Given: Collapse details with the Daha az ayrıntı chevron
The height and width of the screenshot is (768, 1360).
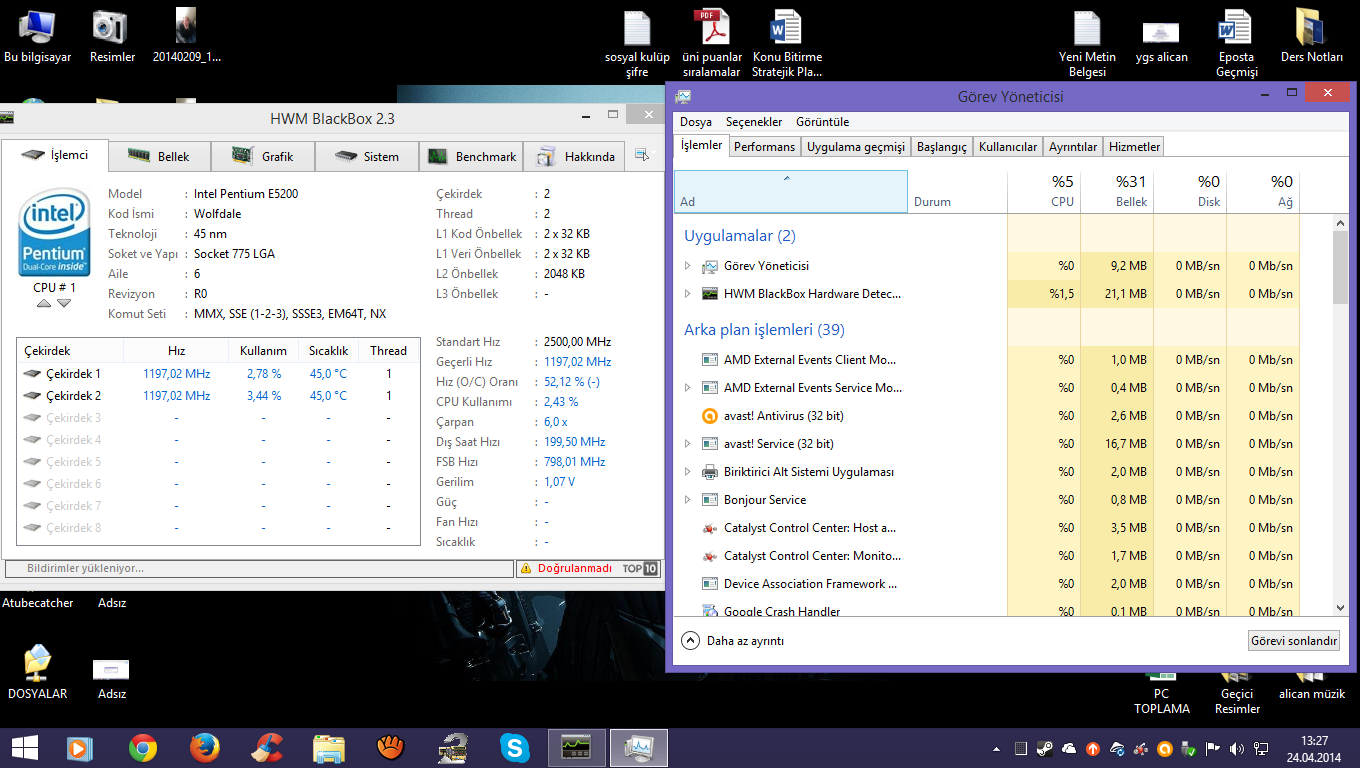Looking at the screenshot, I should click(690, 641).
